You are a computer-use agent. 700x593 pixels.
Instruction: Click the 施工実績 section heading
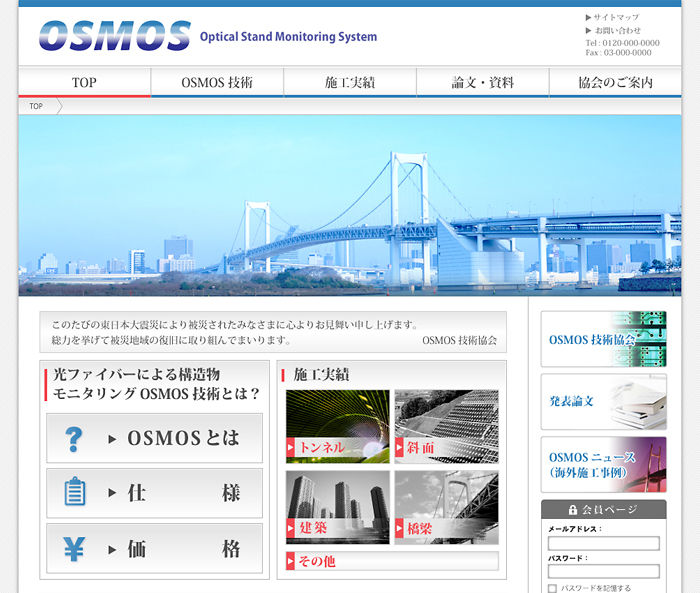(x=321, y=375)
